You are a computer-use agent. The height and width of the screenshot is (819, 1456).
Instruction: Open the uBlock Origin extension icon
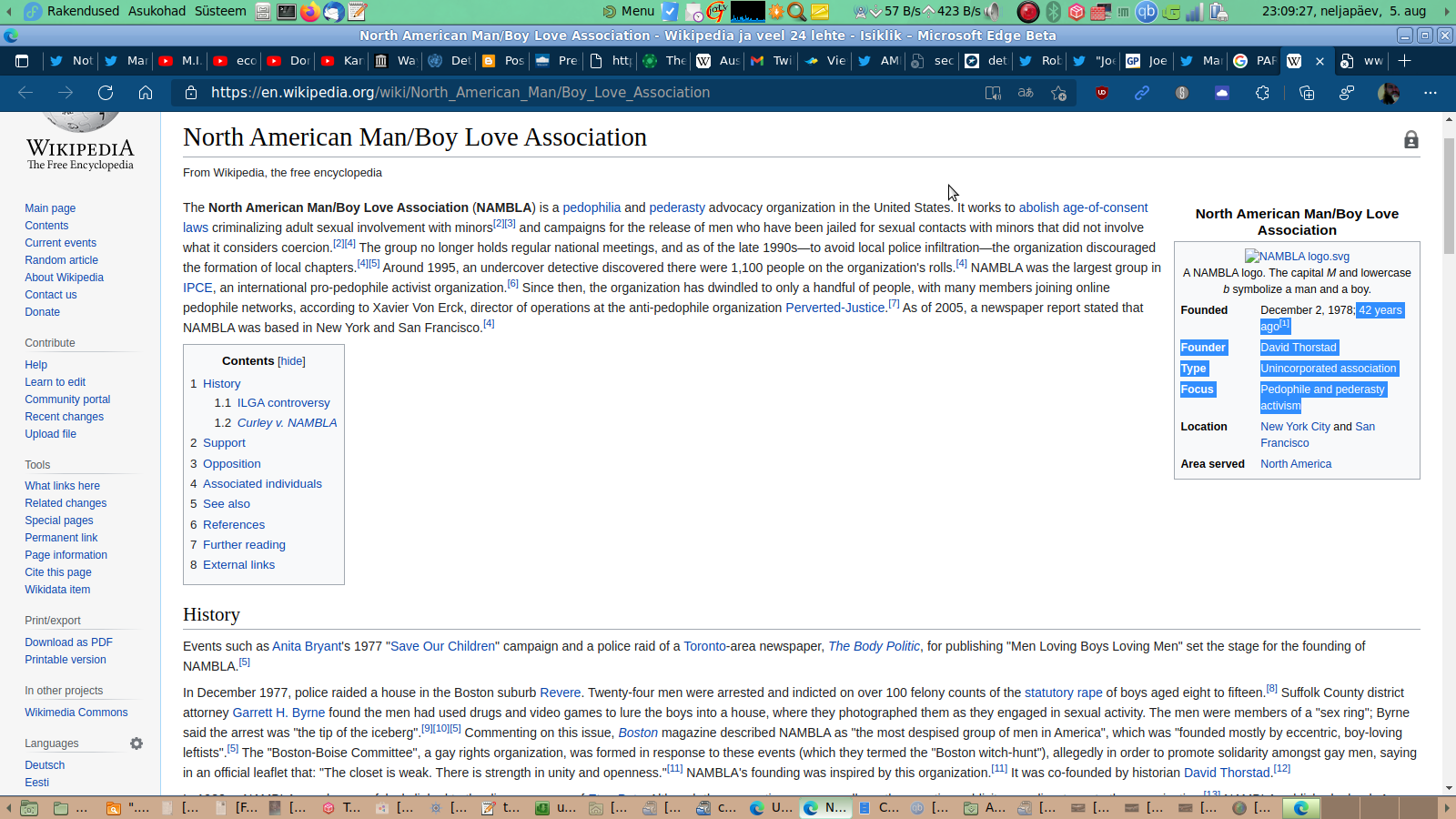coord(1102,93)
